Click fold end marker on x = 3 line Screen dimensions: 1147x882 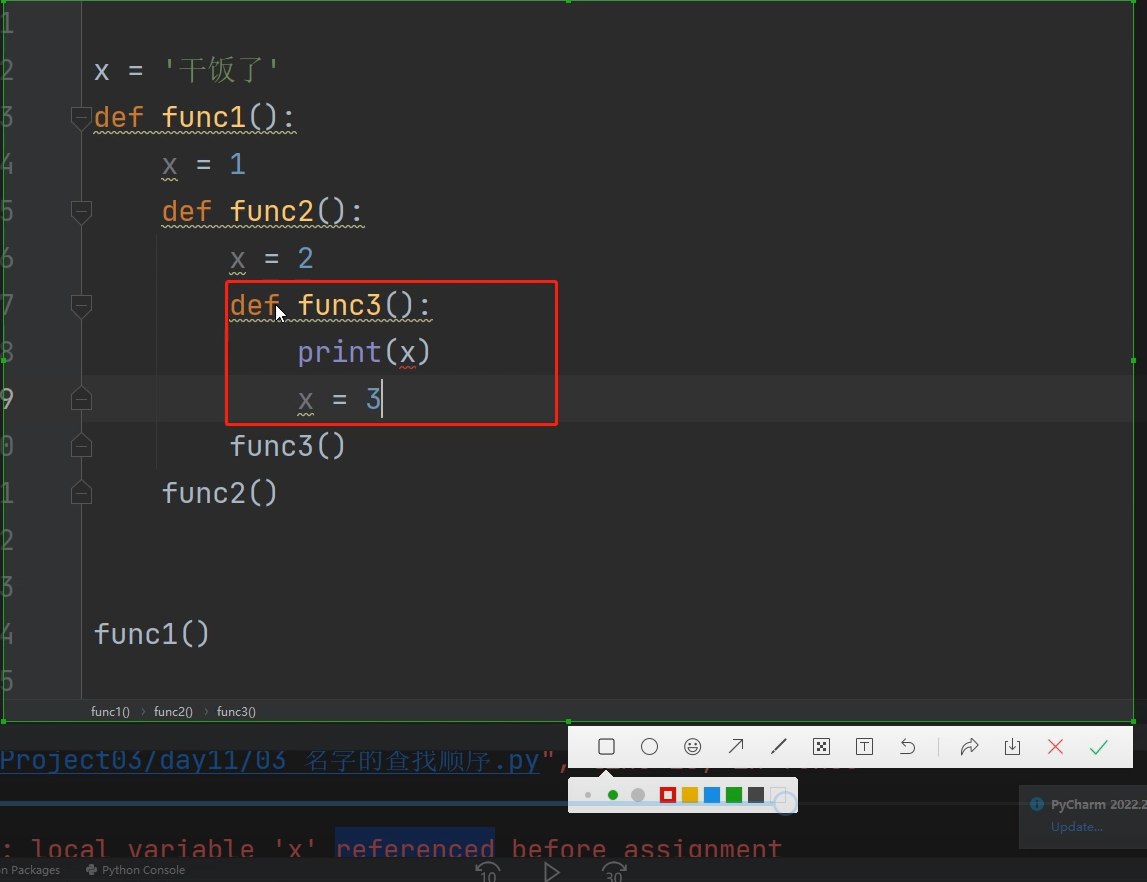pyautogui.click(x=81, y=399)
